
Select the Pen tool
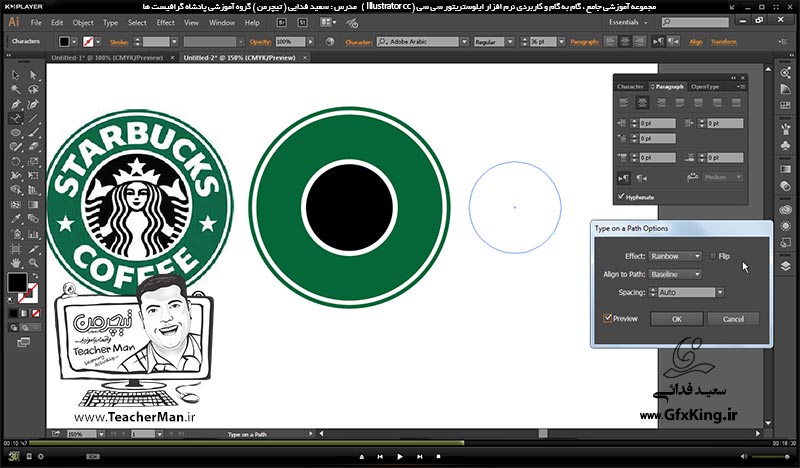16,104
